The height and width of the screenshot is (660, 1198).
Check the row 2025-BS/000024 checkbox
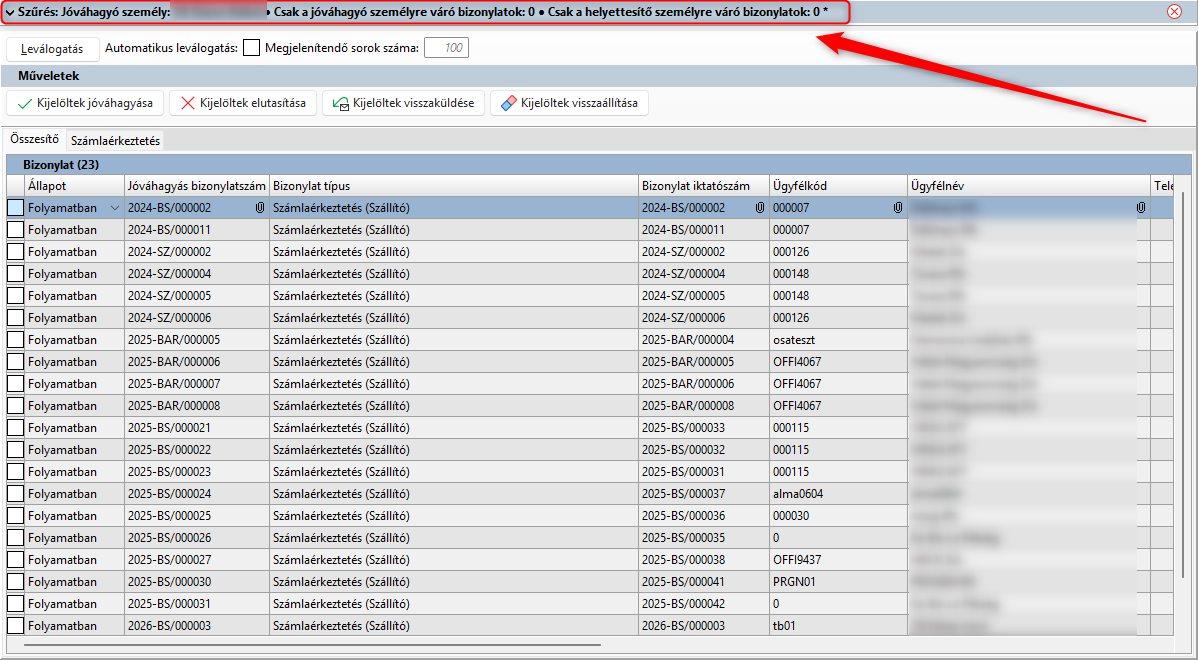click(x=15, y=493)
